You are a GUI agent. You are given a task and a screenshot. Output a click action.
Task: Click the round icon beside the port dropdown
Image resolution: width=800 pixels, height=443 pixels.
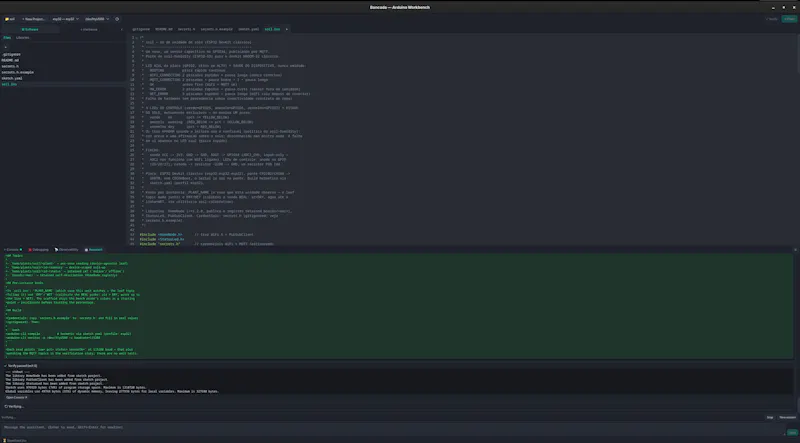click(117, 19)
